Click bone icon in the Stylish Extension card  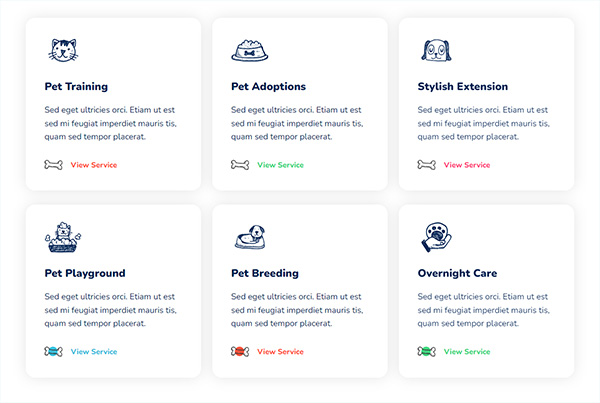[x=427, y=165]
